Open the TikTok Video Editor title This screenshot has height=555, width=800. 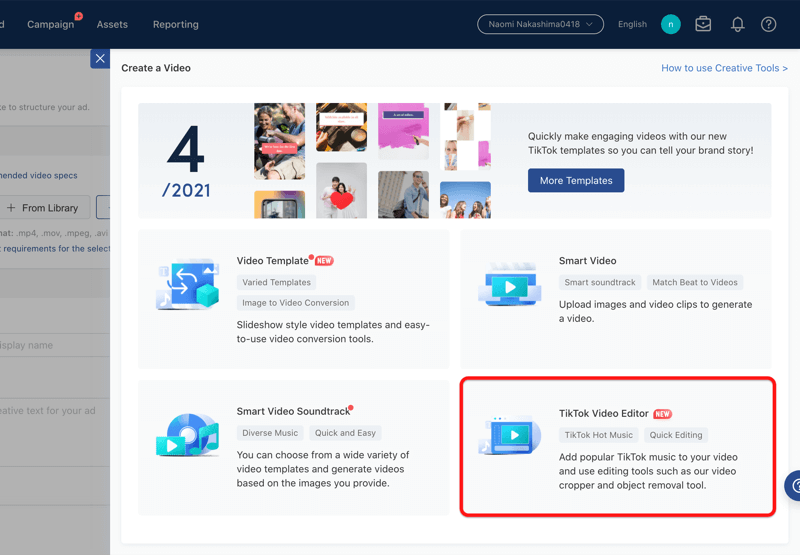pos(604,413)
